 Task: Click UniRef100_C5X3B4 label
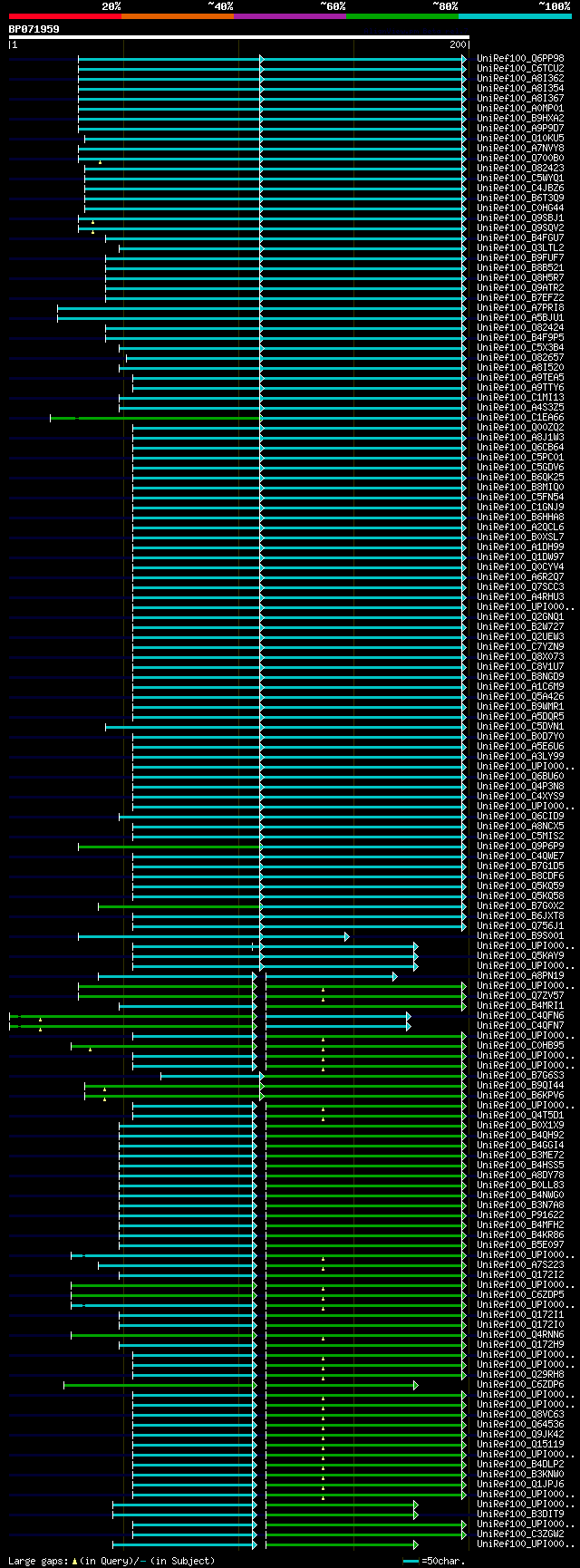(520, 347)
